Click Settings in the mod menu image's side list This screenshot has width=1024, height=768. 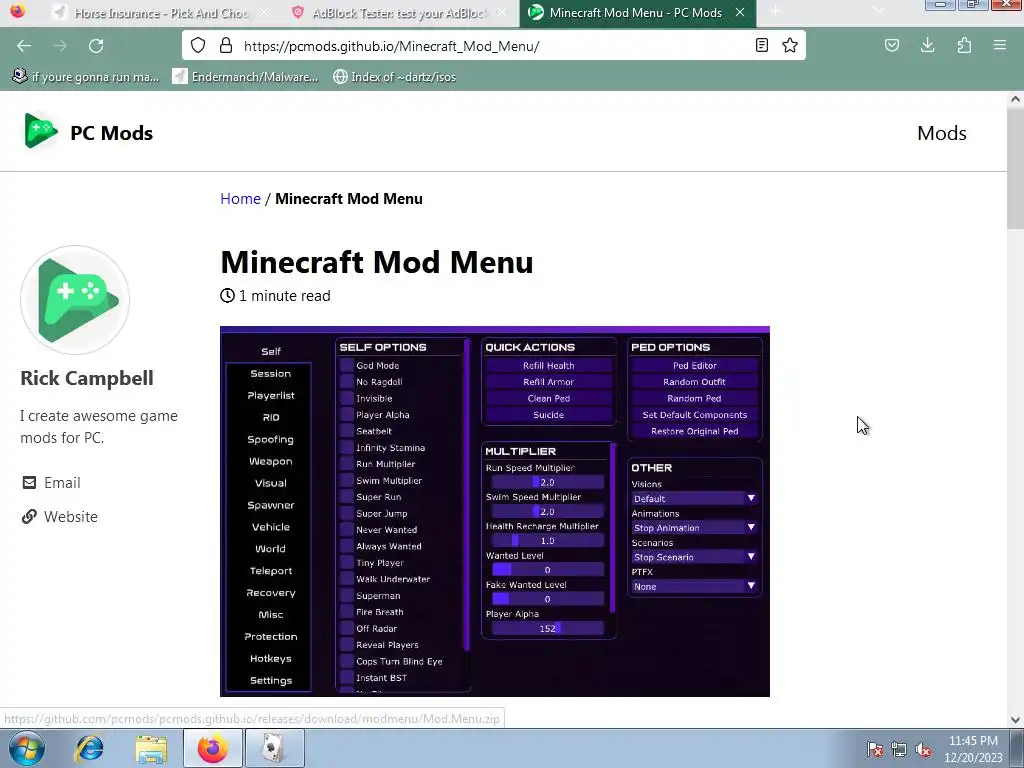point(270,680)
